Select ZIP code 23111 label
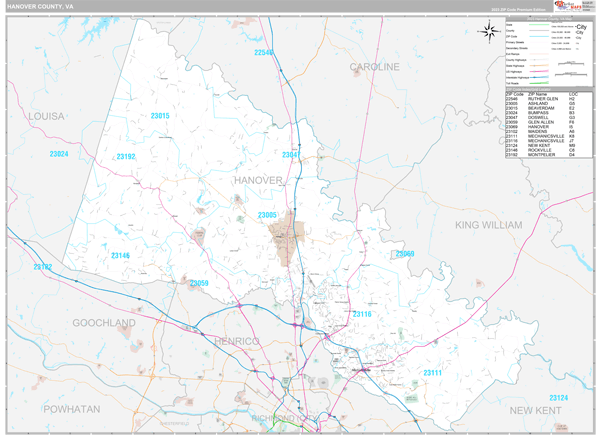 (433, 372)
